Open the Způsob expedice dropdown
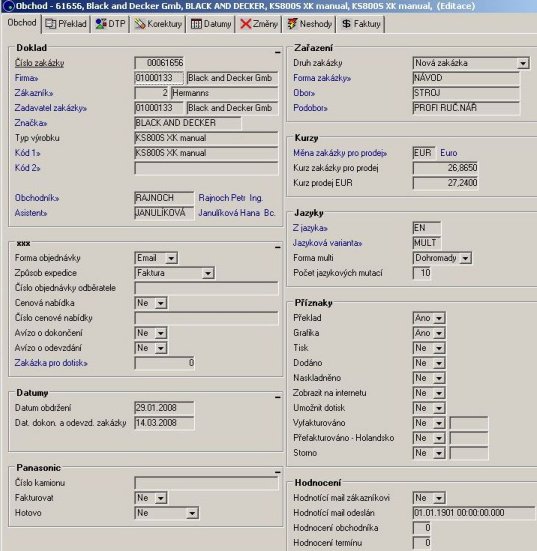The height and width of the screenshot is (551, 537). 208,273
